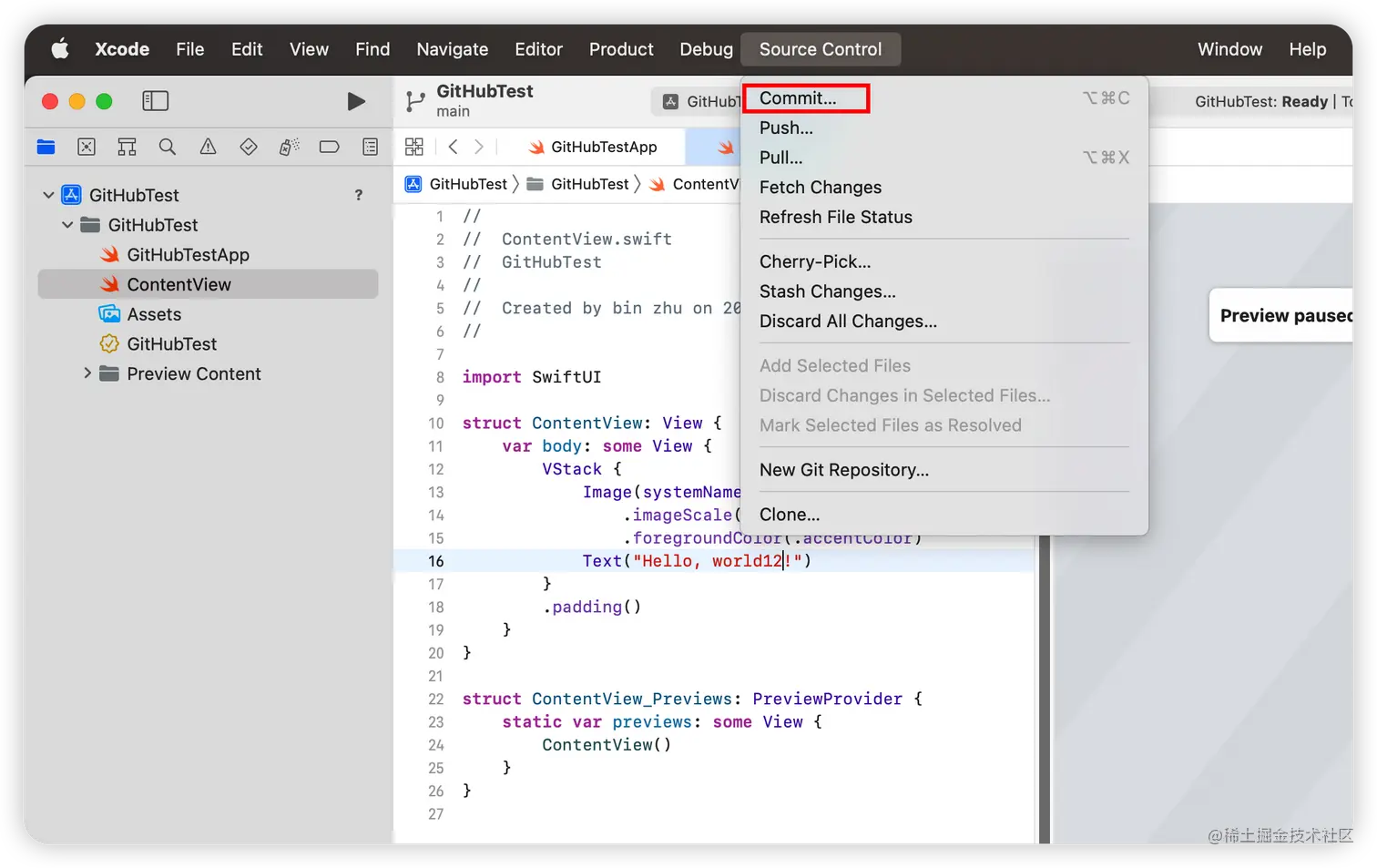1377x868 pixels.
Task: Open the Xcode menu
Action: (122, 49)
